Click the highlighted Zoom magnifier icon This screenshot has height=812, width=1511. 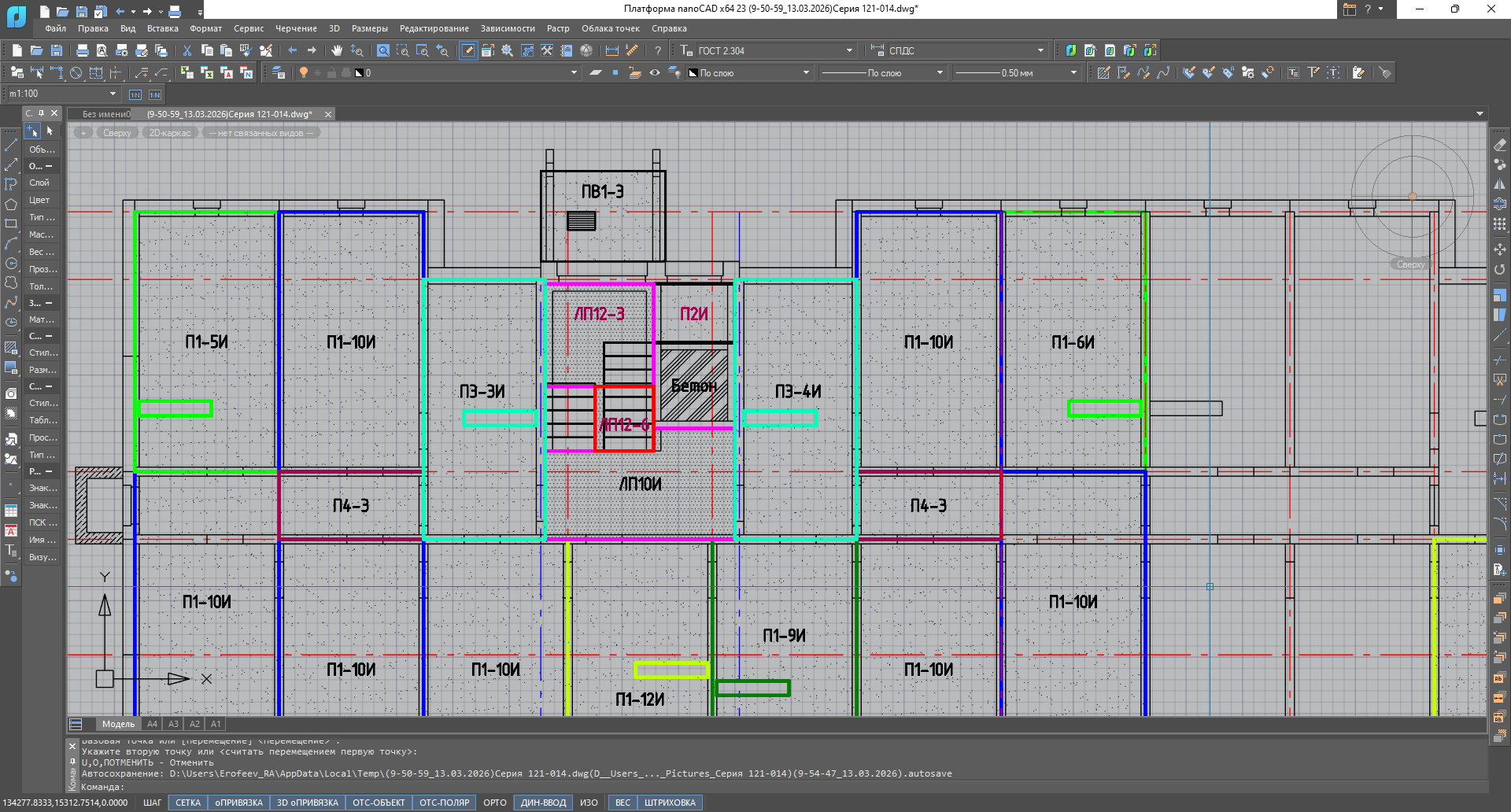tap(383, 50)
